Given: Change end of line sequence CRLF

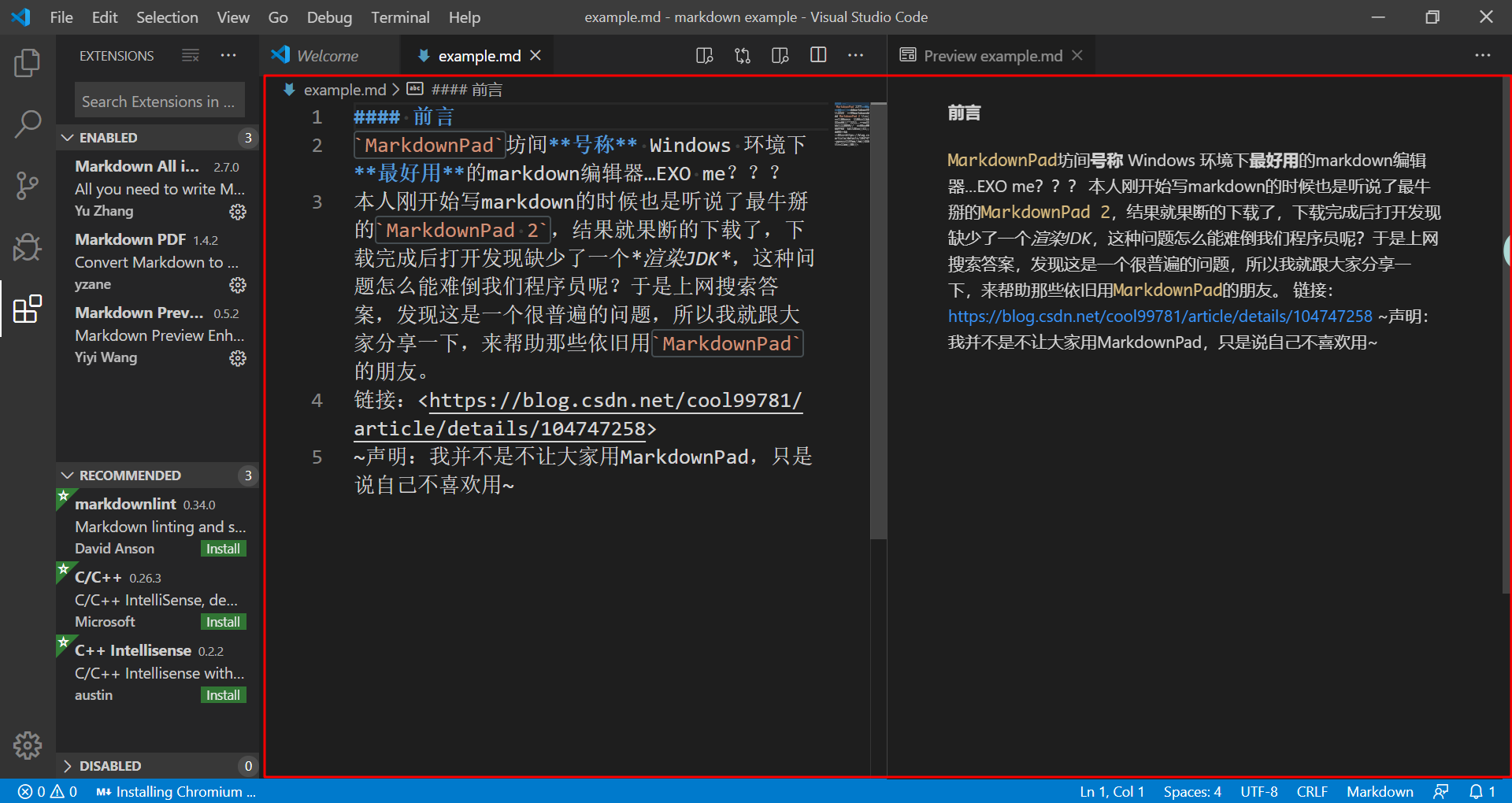Looking at the screenshot, I should 1312,791.
